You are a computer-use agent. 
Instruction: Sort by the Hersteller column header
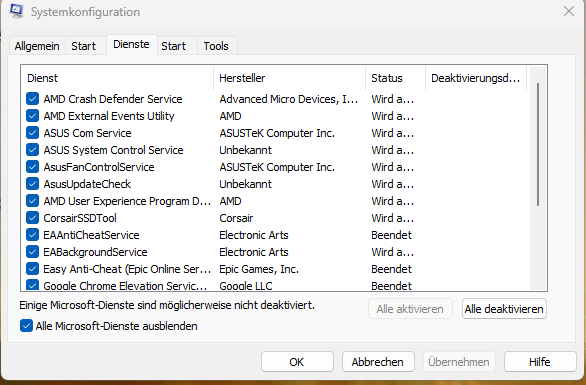coord(289,78)
